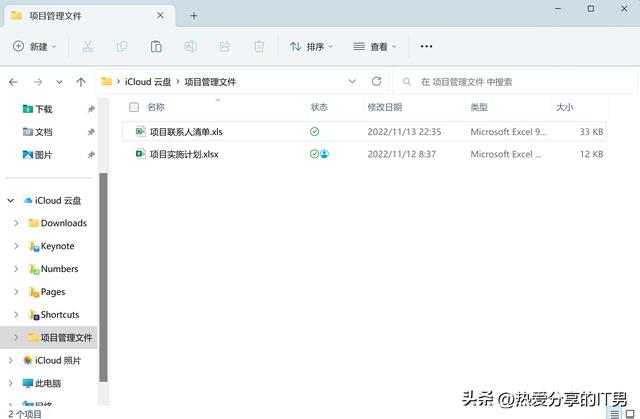Screen dimensions: 640x419
Task: Expand the 项目管理文件 sidebar node
Action: [16, 337]
